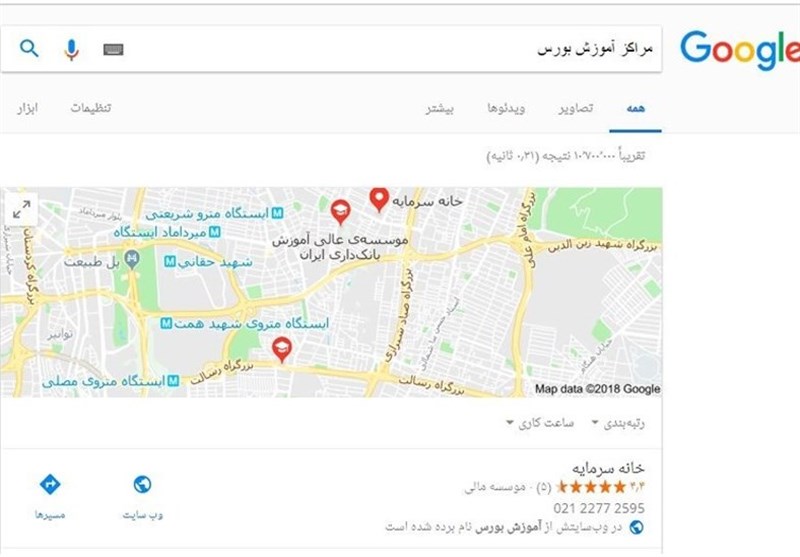Expand the رتبه‌بندی rating dropdown

pyautogui.click(x=618, y=423)
